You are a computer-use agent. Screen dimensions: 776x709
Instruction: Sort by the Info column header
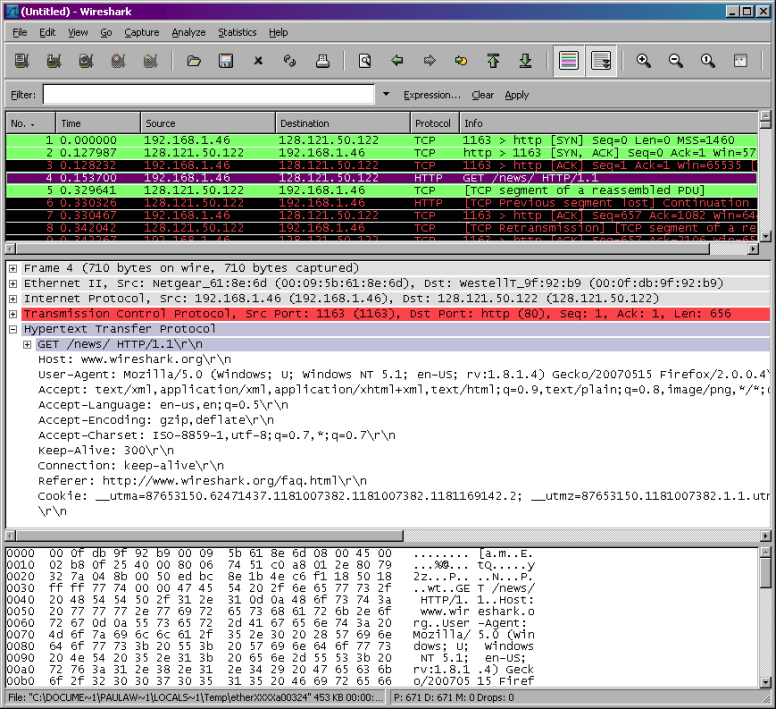(x=609, y=123)
